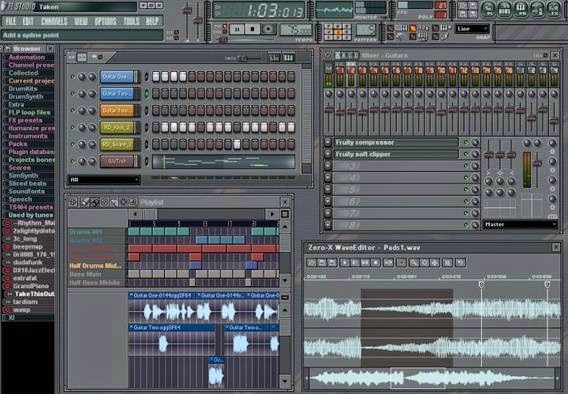The image size is (568, 394).
Task: Toggle mute LED of Guitar One channel
Action: (72, 77)
